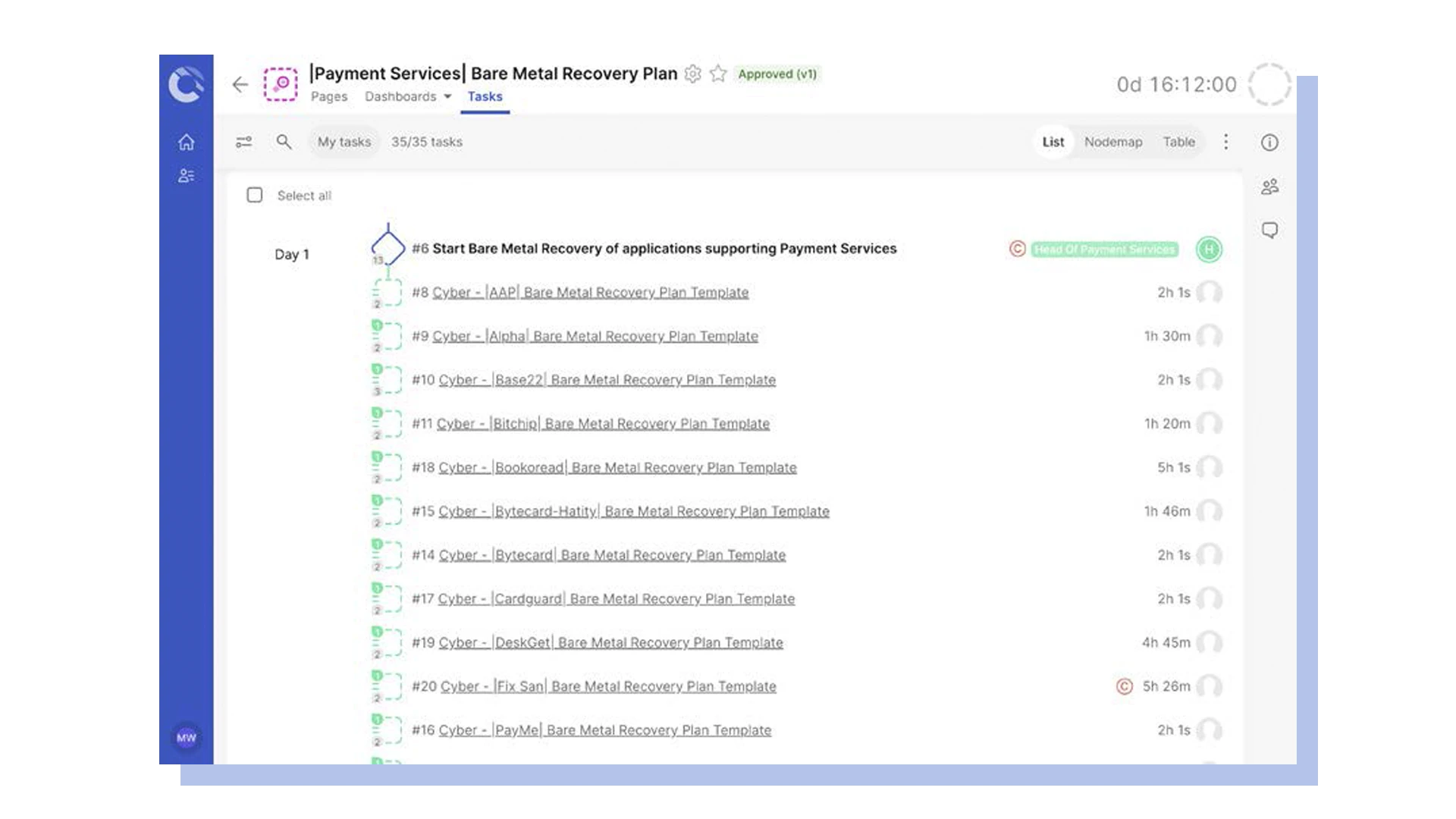
Task: Open the comments chat icon
Action: coord(1269,230)
